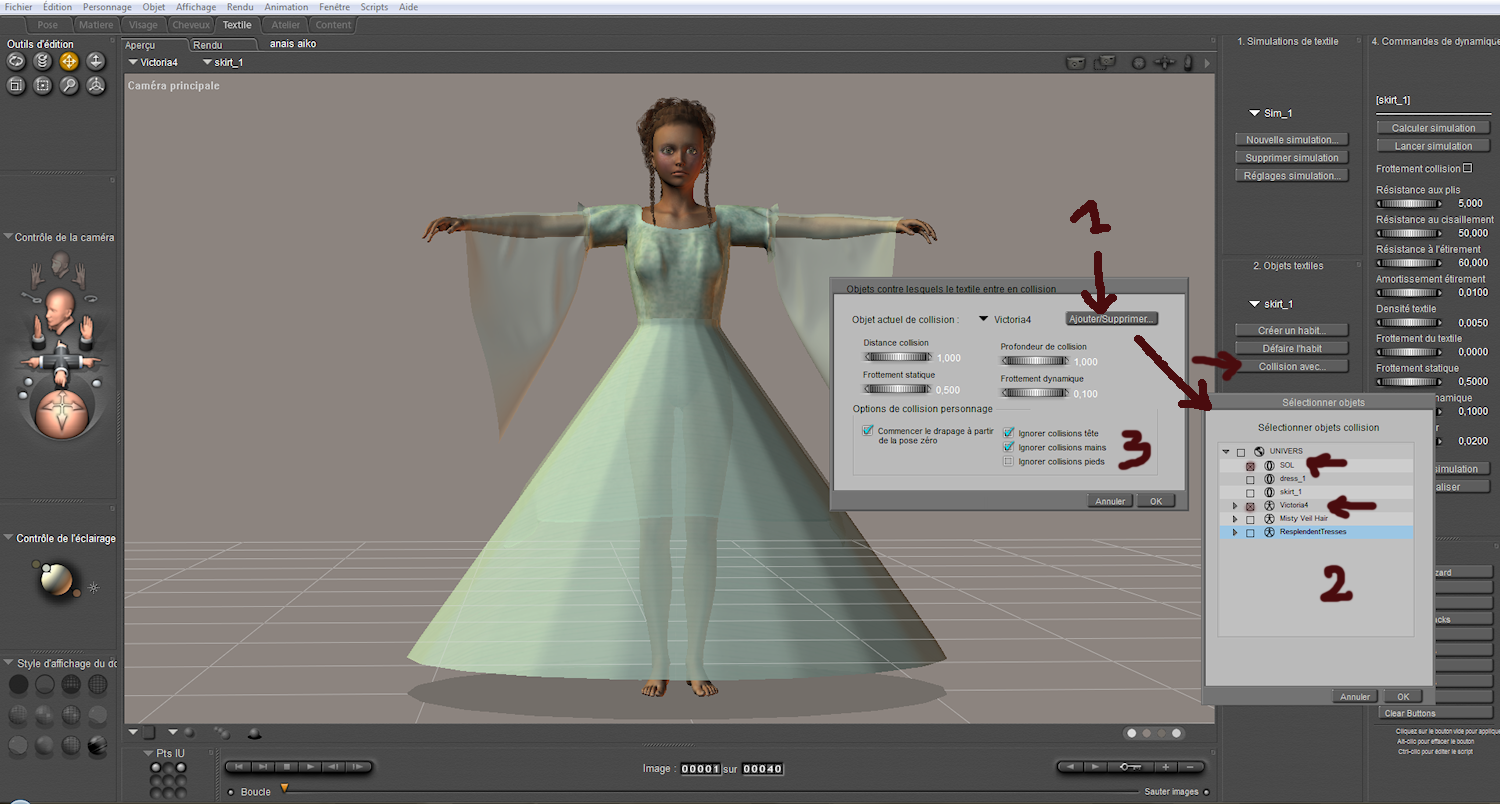Click the ground shadow icon below preview
1500x804 pixels.
[254, 734]
